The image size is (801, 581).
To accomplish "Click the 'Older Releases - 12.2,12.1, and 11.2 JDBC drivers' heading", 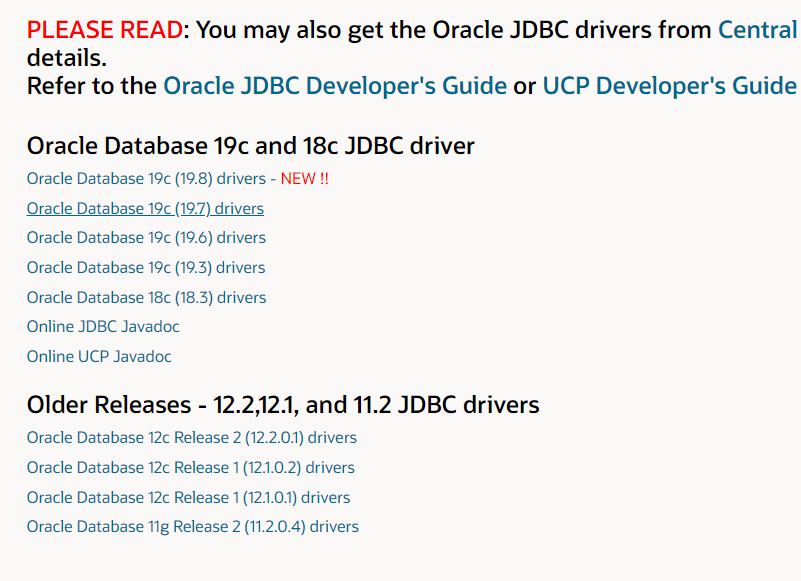I will [282, 405].
